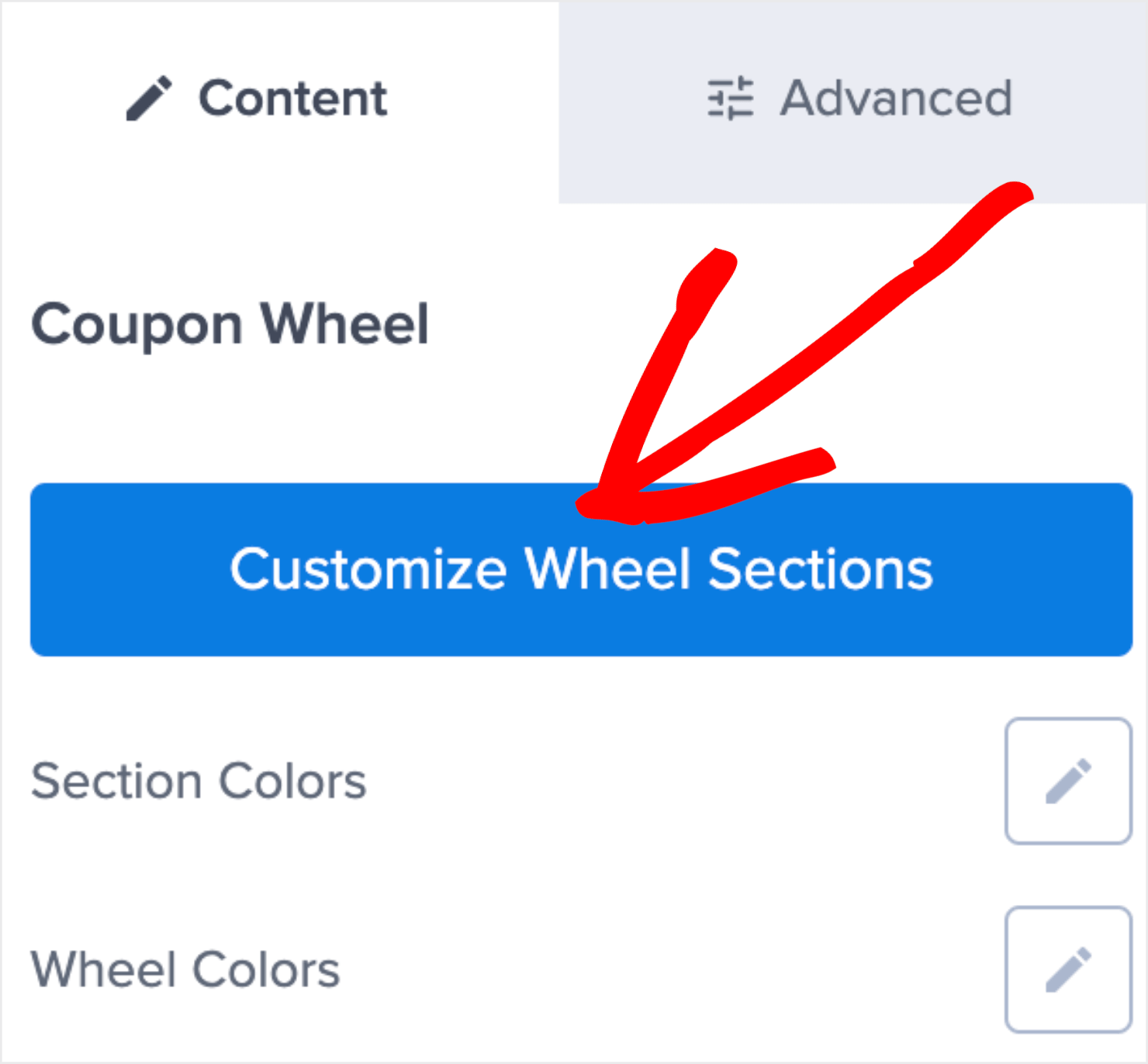Screen dimensions: 1148x1064
Task: Select the Section Colors label
Action: click(199, 780)
